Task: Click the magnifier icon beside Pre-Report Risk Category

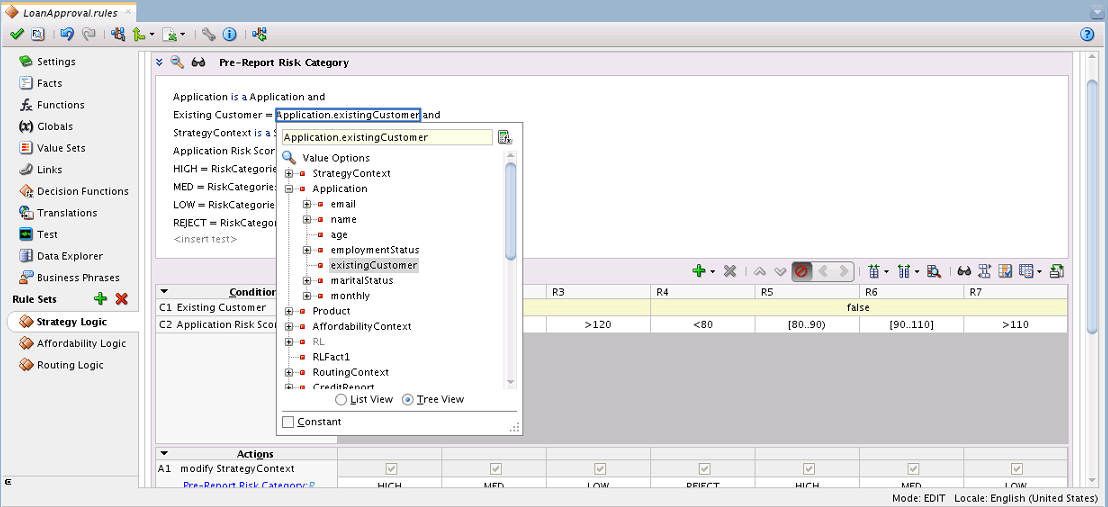Action: coord(177,62)
